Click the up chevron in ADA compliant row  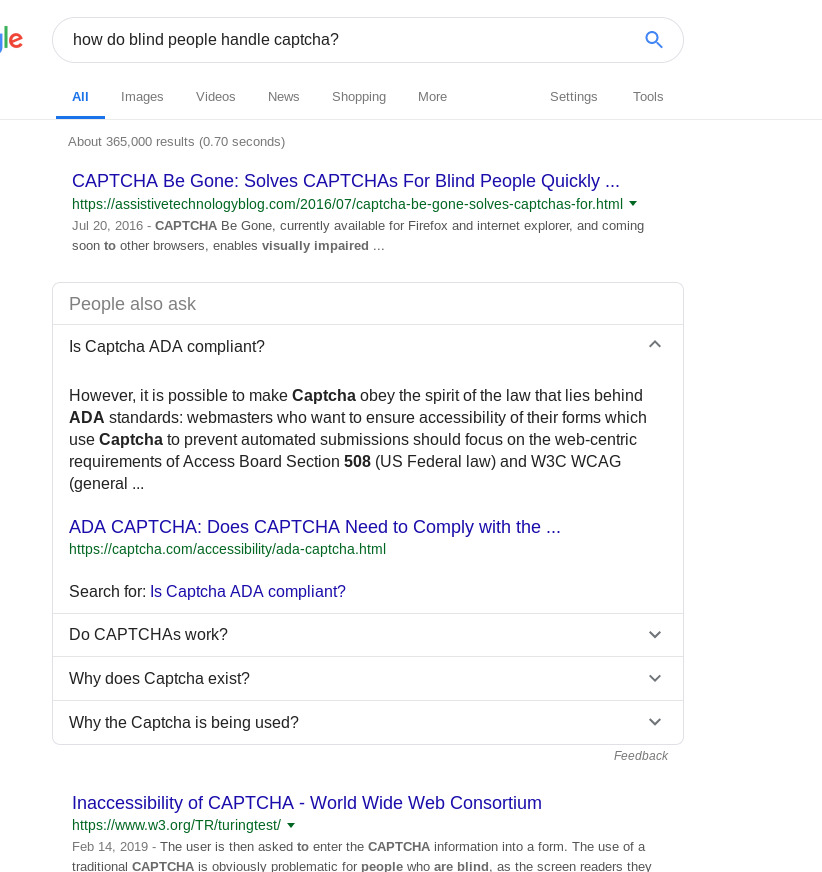coord(655,344)
